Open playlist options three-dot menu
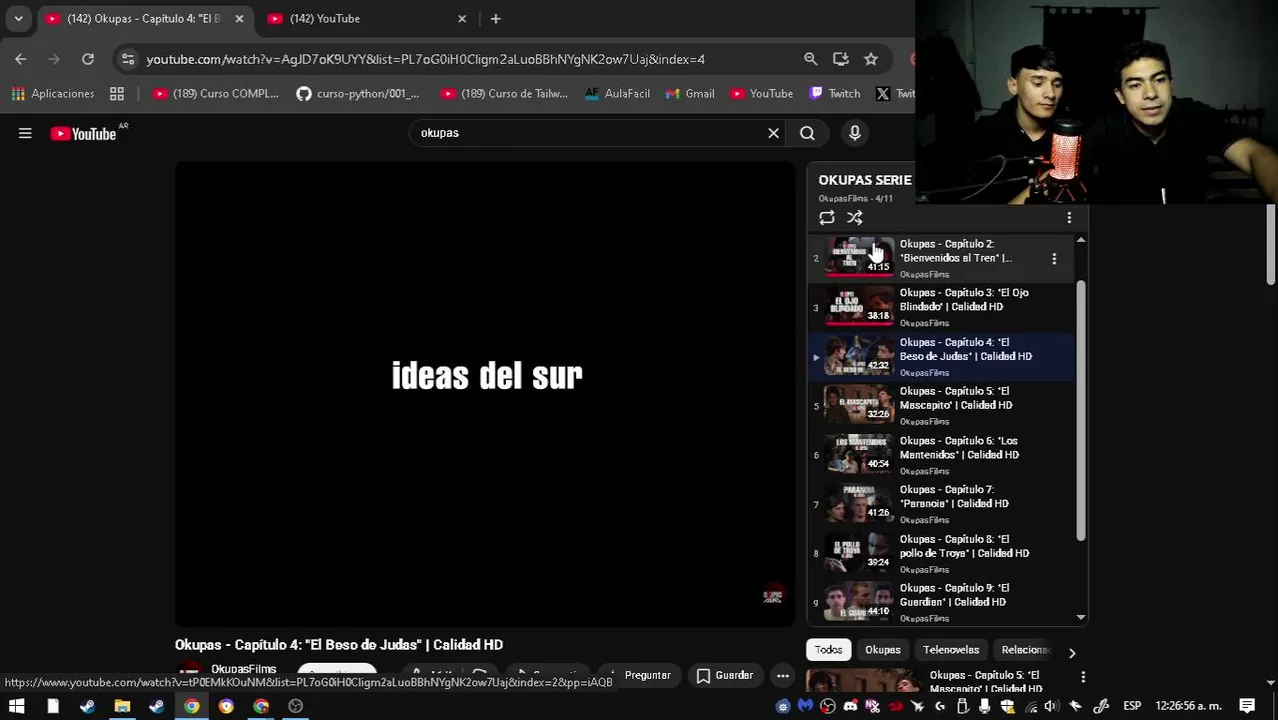The width and height of the screenshot is (1278, 720). pos(1069,218)
